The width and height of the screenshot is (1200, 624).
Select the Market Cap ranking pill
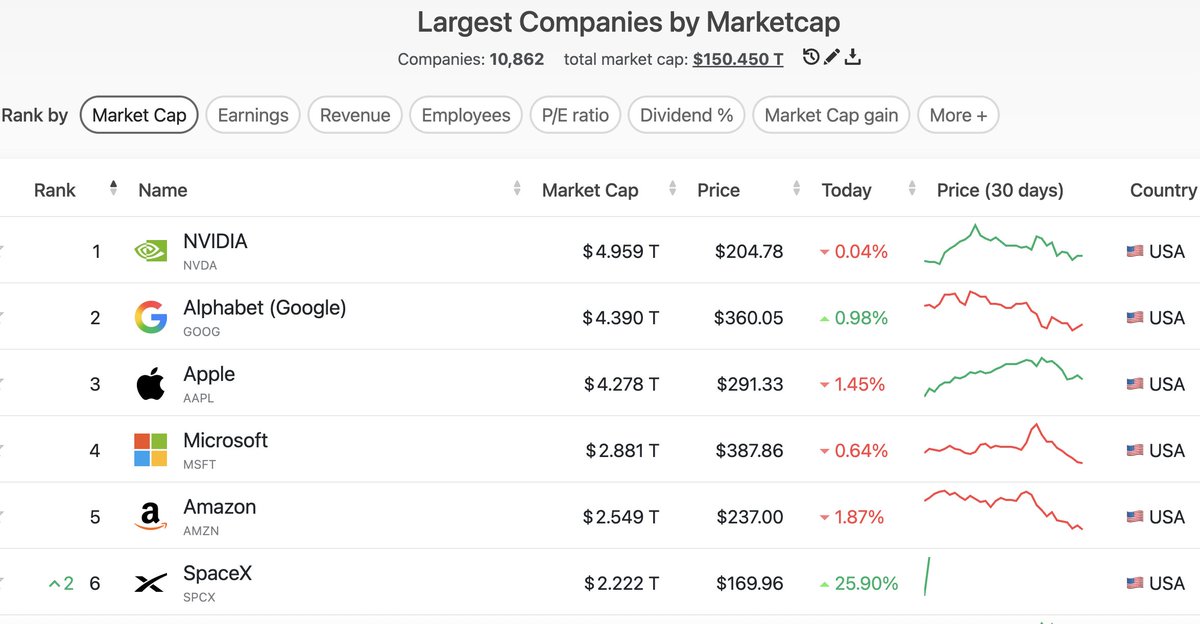click(x=139, y=115)
